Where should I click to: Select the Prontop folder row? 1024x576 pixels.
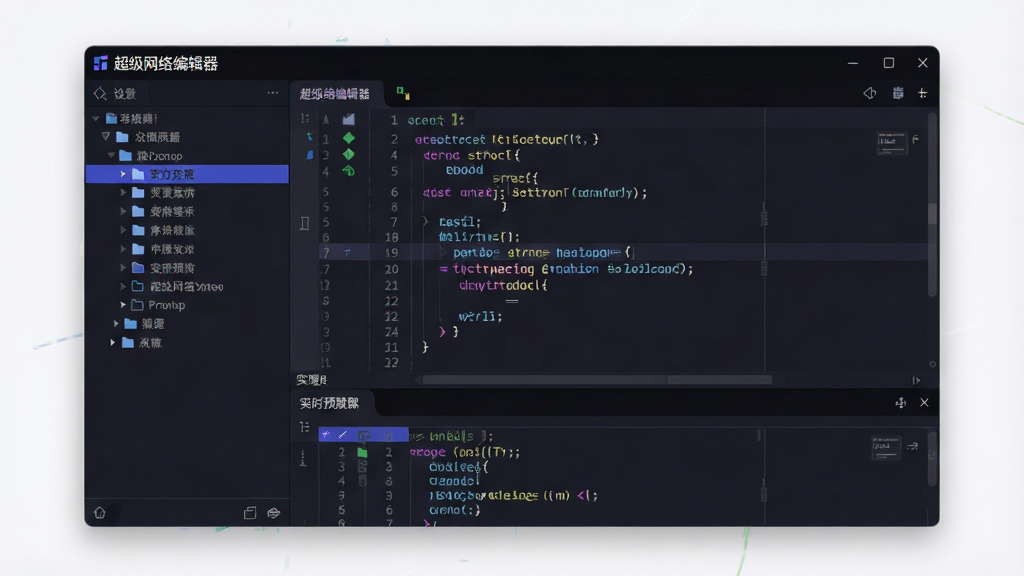click(187, 305)
